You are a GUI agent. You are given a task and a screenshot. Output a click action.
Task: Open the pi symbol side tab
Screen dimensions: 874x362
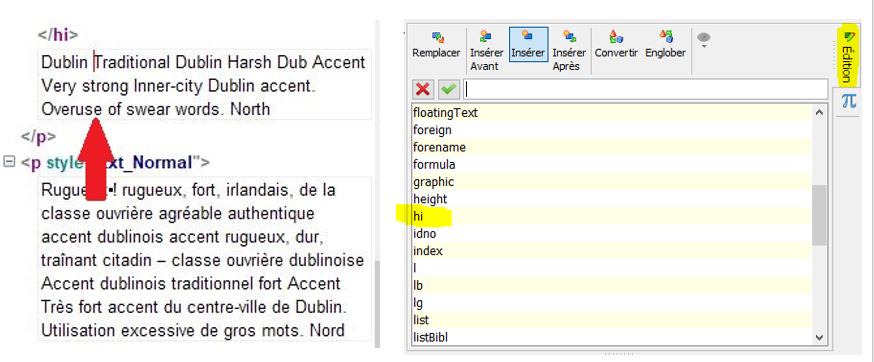coord(848,101)
